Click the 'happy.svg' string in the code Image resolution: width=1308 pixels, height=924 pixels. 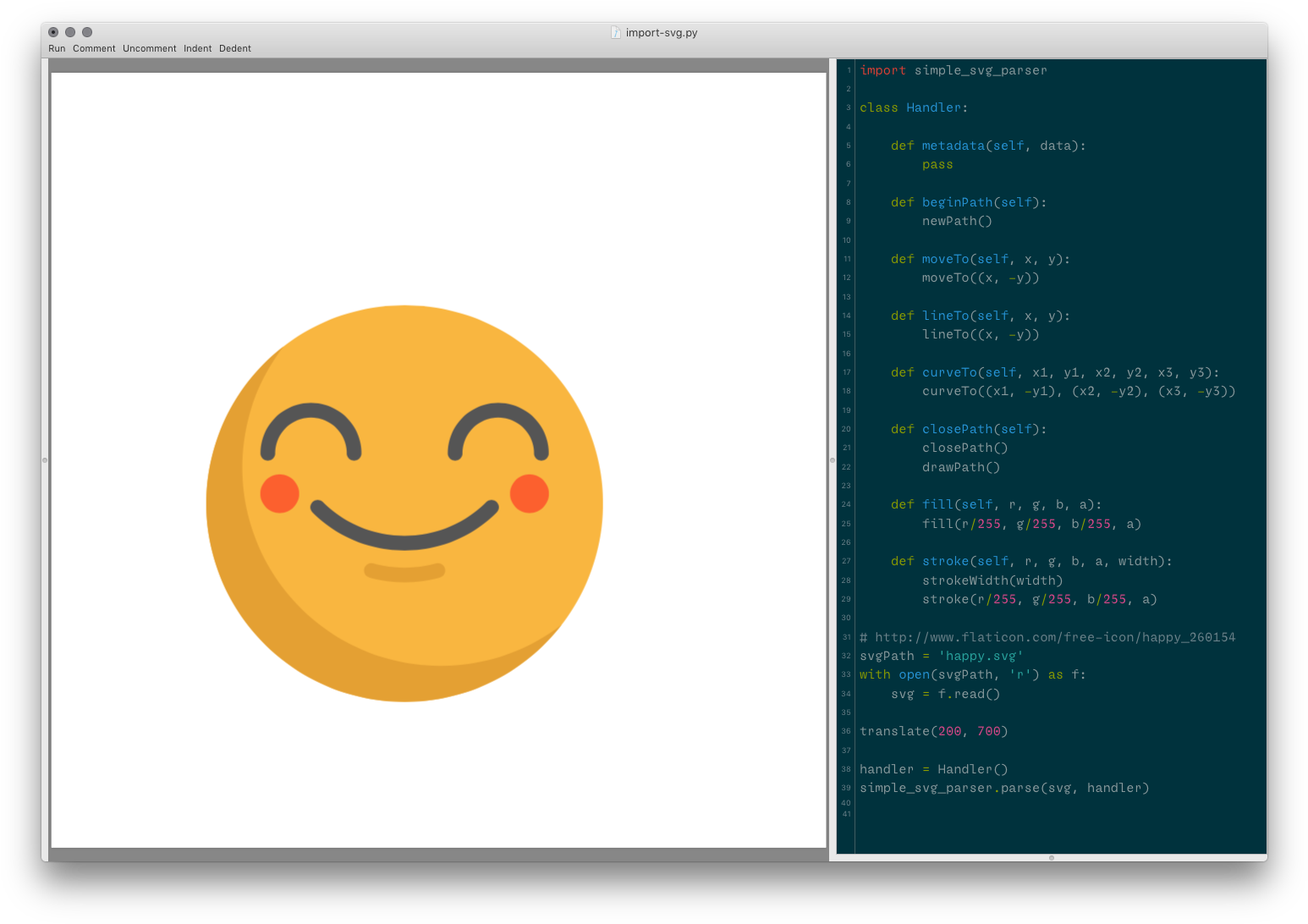(x=981, y=656)
